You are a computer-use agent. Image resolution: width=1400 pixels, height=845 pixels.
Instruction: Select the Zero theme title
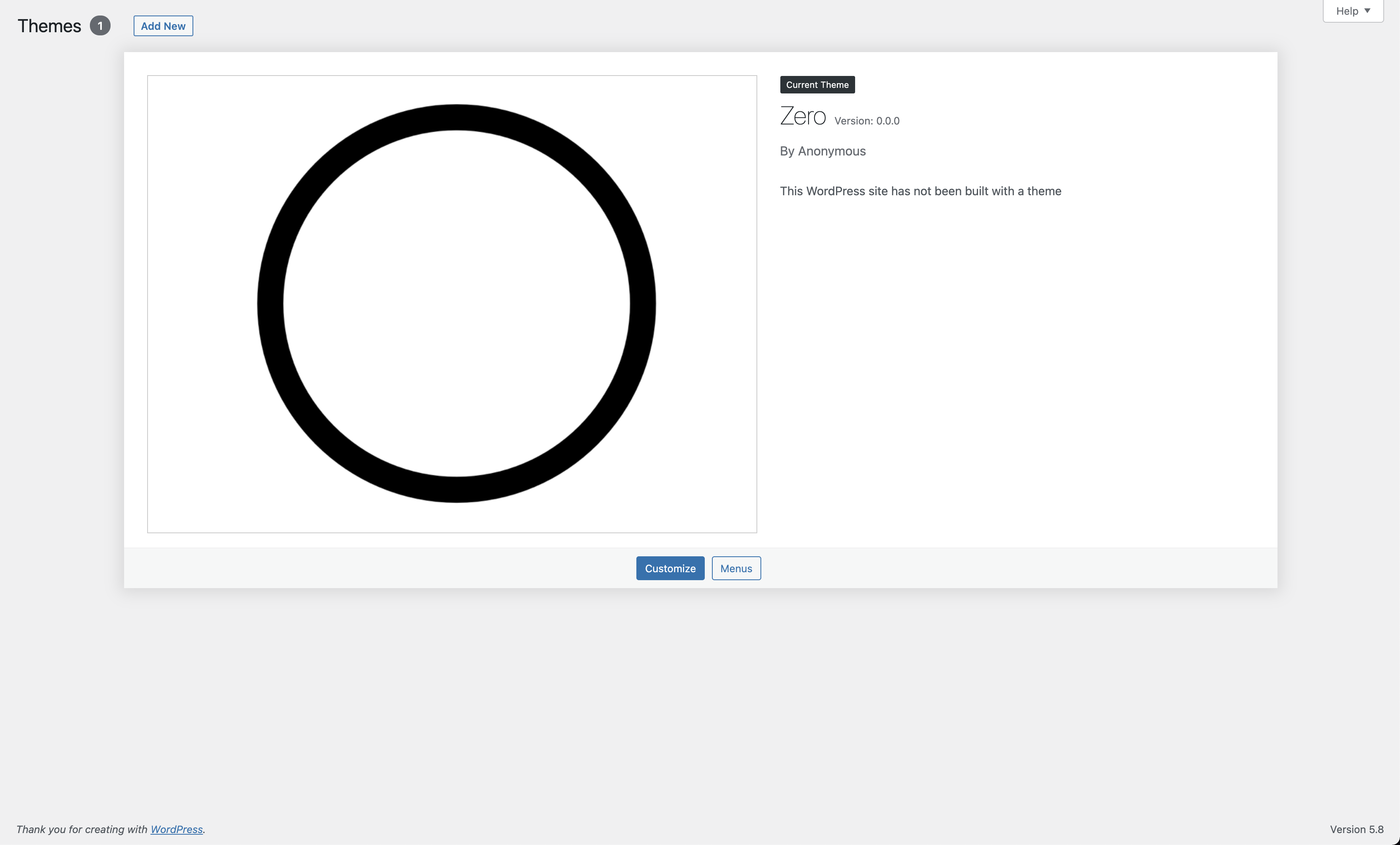(x=802, y=118)
